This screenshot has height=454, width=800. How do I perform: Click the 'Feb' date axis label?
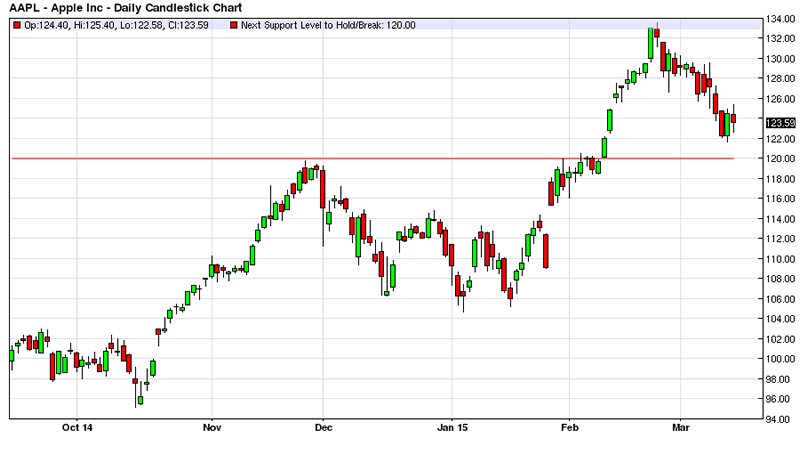(569, 427)
